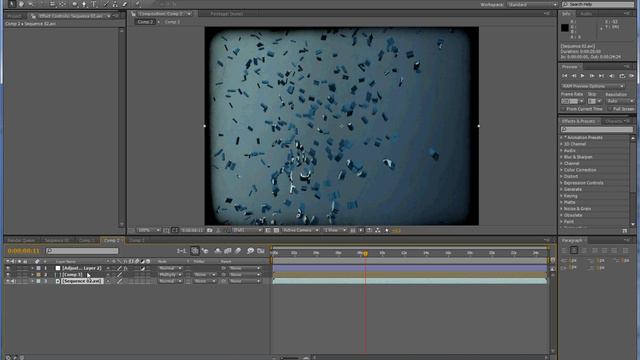Toggle the transparency grid in viewer
The width and height of the screenshot is (640, 360).
(276, 230)
